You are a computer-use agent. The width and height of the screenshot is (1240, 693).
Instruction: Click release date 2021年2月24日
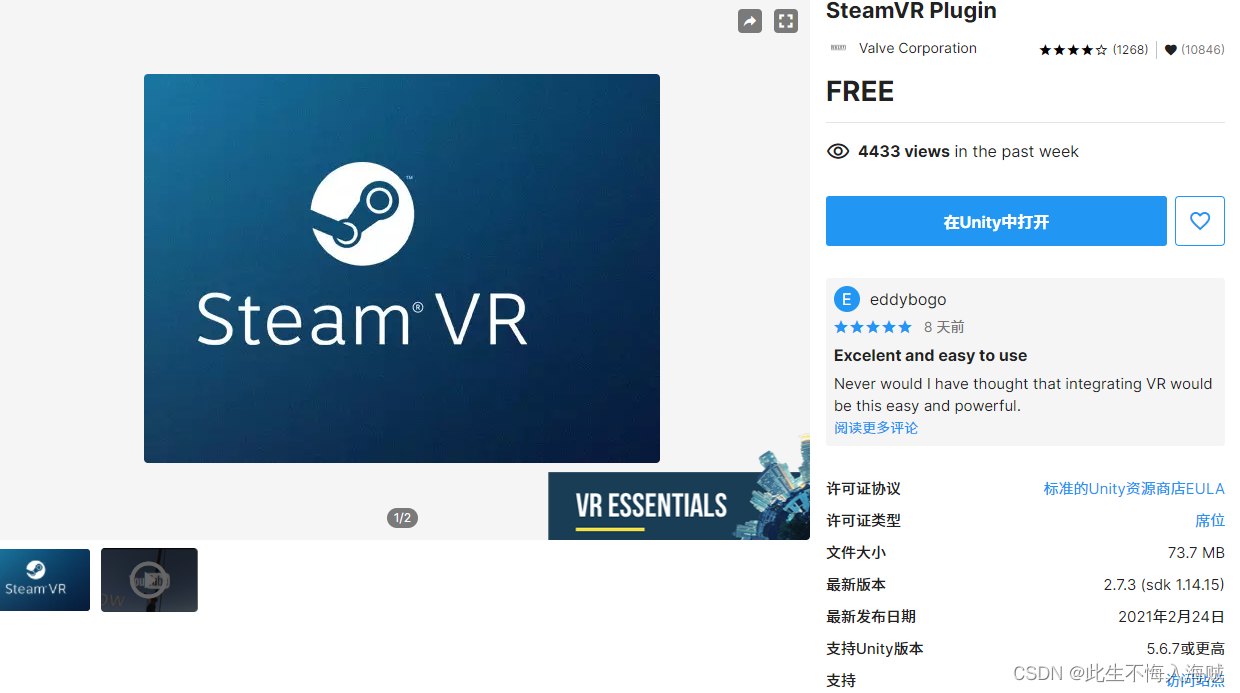pos(1171,616)
